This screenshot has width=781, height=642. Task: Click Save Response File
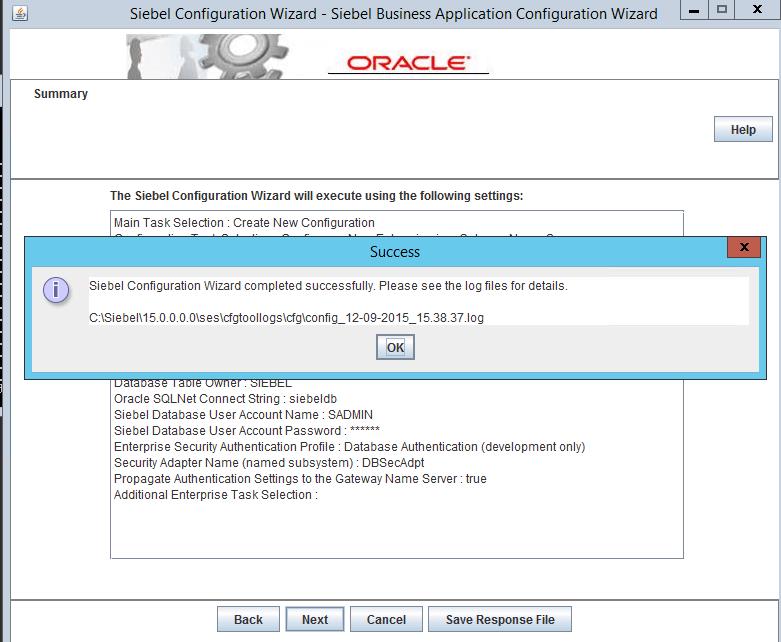[500, 619]
